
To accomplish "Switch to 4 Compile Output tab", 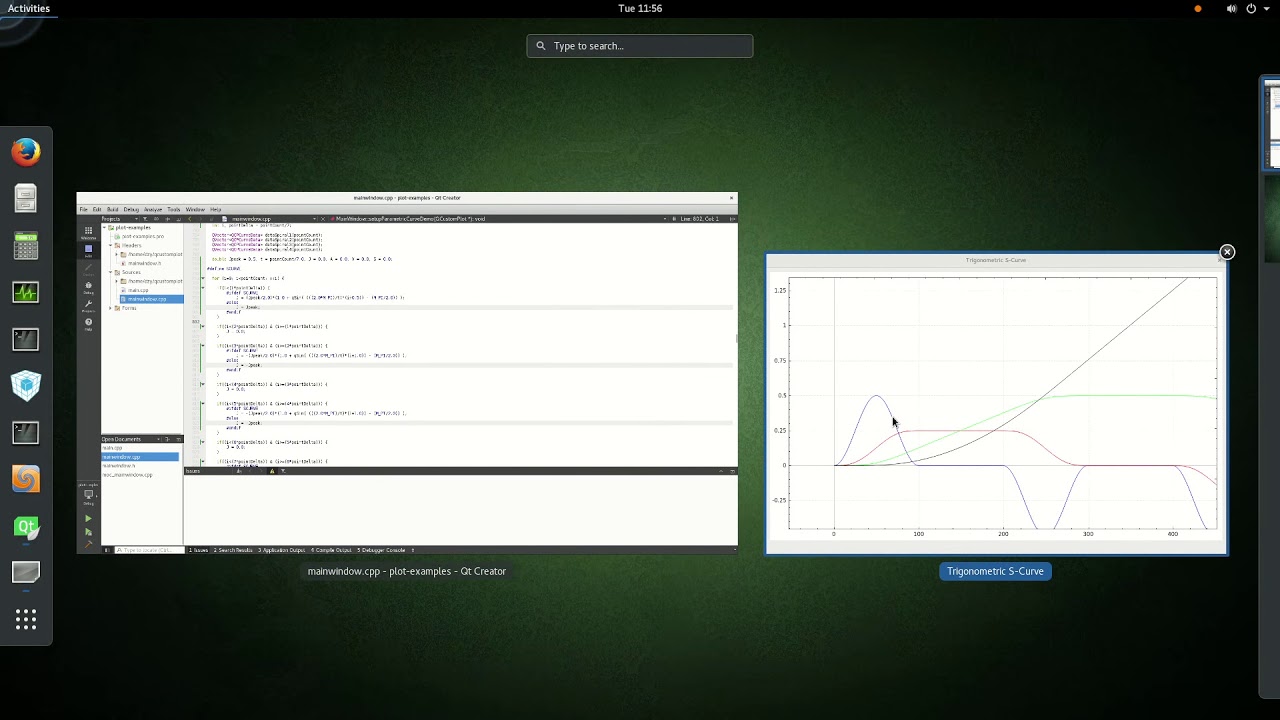I will [331, 550].
